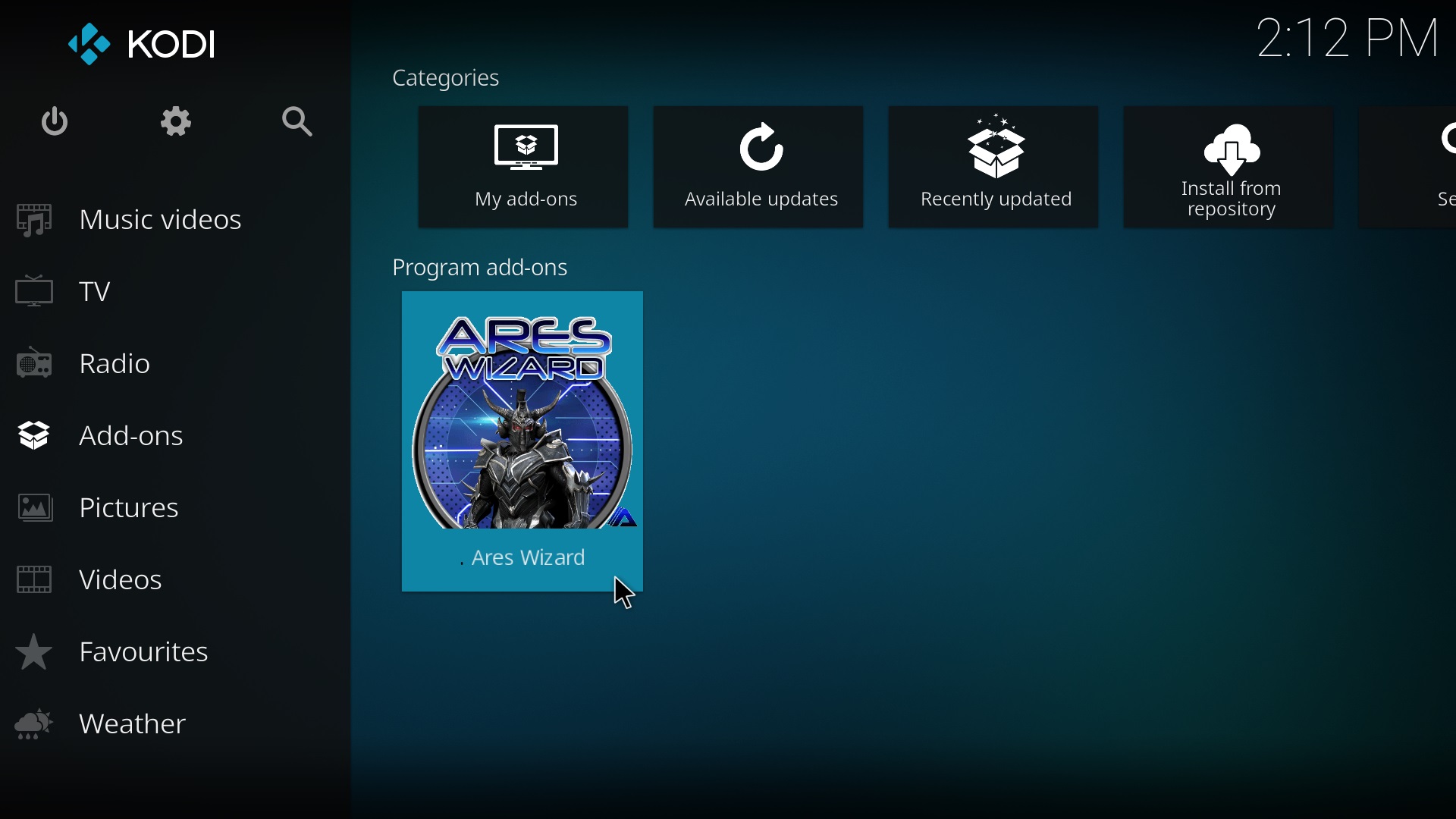Click the TV screen icon in sidebar
The height and width of the screenshot is (819, 1456).
(35, 292)
